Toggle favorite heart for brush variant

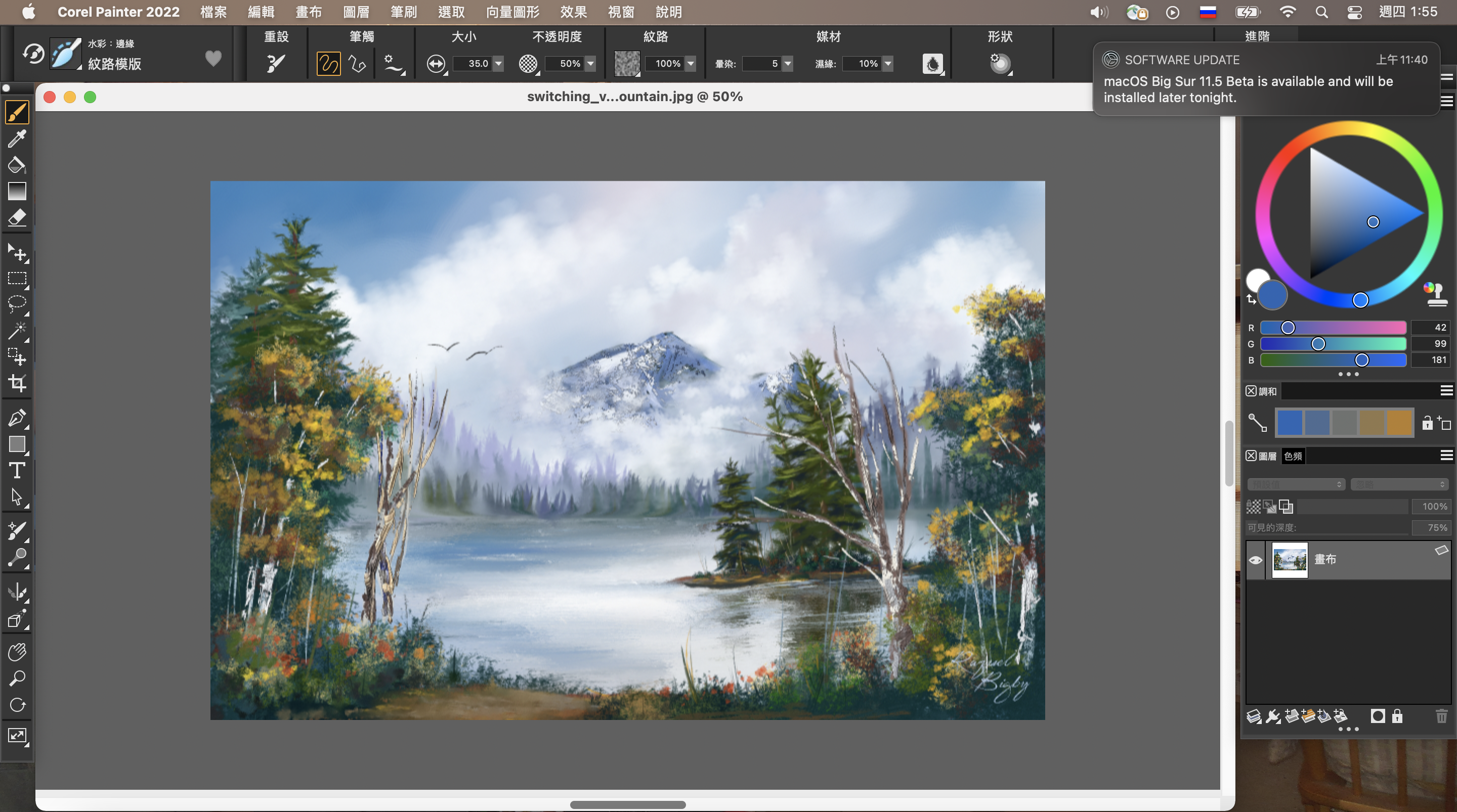click(x=213, y=58)
